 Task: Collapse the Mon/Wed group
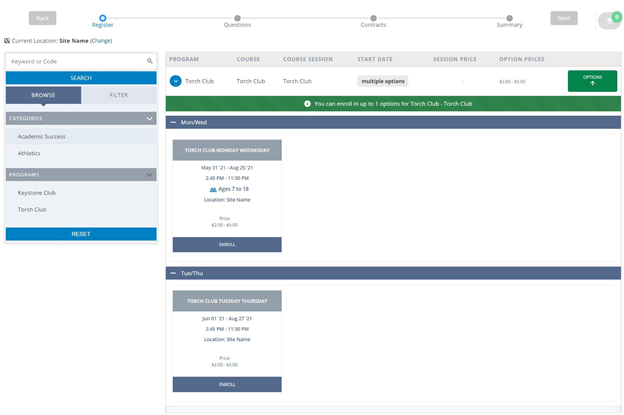[x=173, y=122]
